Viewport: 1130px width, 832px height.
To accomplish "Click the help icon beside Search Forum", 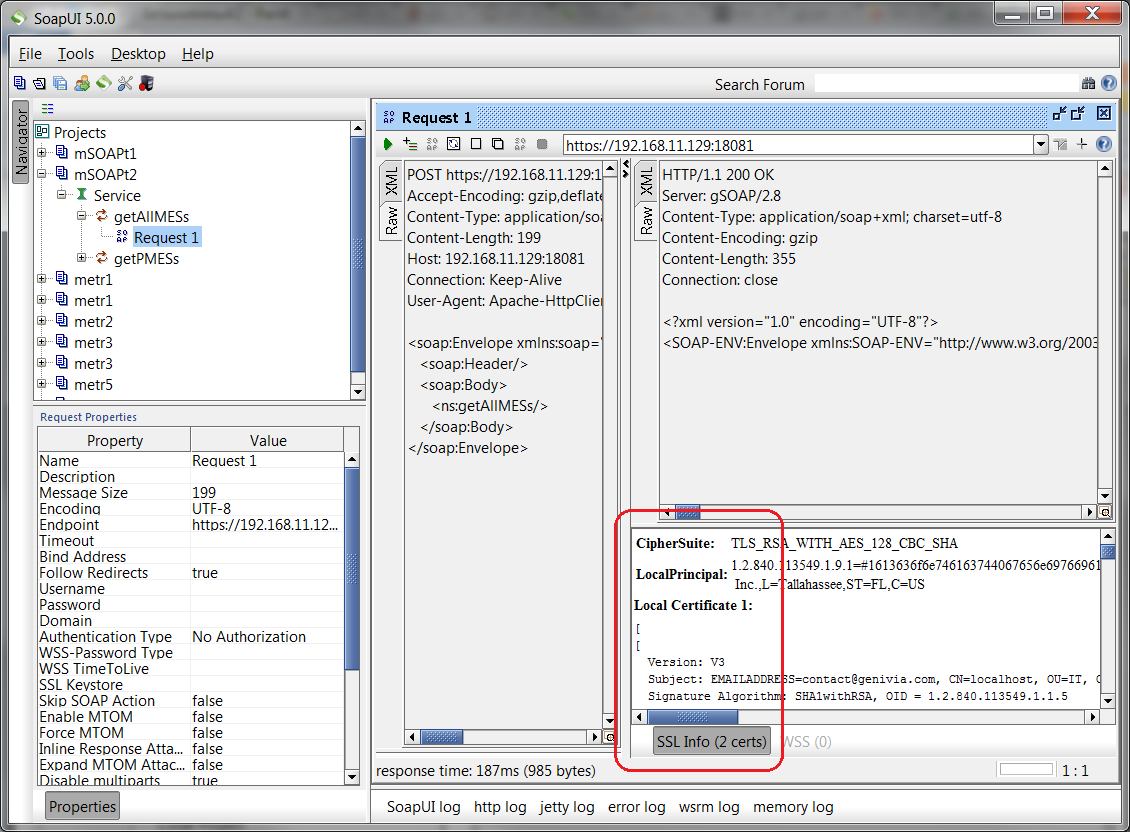I will tap(1108, 84).
